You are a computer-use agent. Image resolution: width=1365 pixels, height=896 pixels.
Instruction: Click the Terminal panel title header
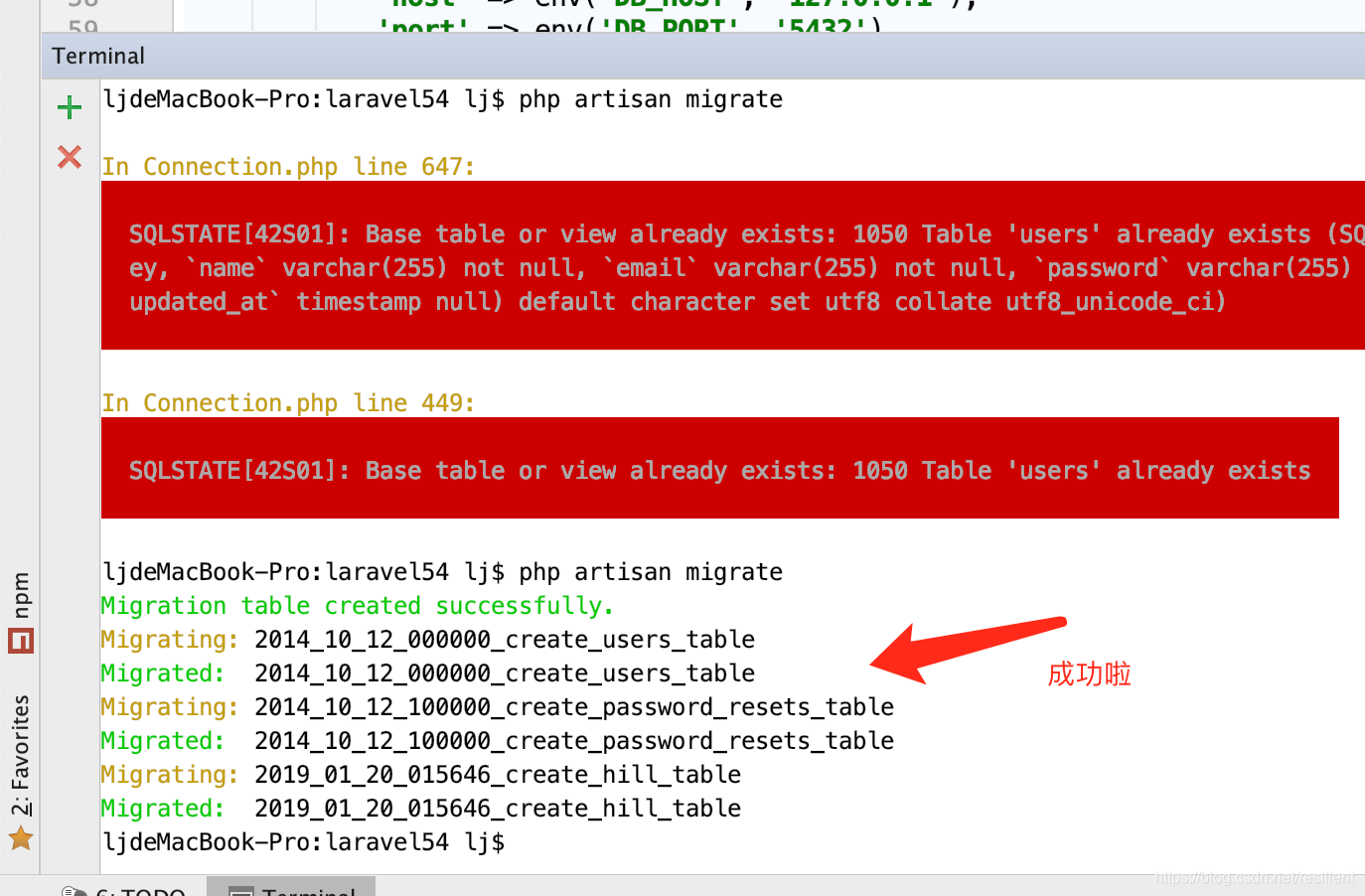pos(98,56)
